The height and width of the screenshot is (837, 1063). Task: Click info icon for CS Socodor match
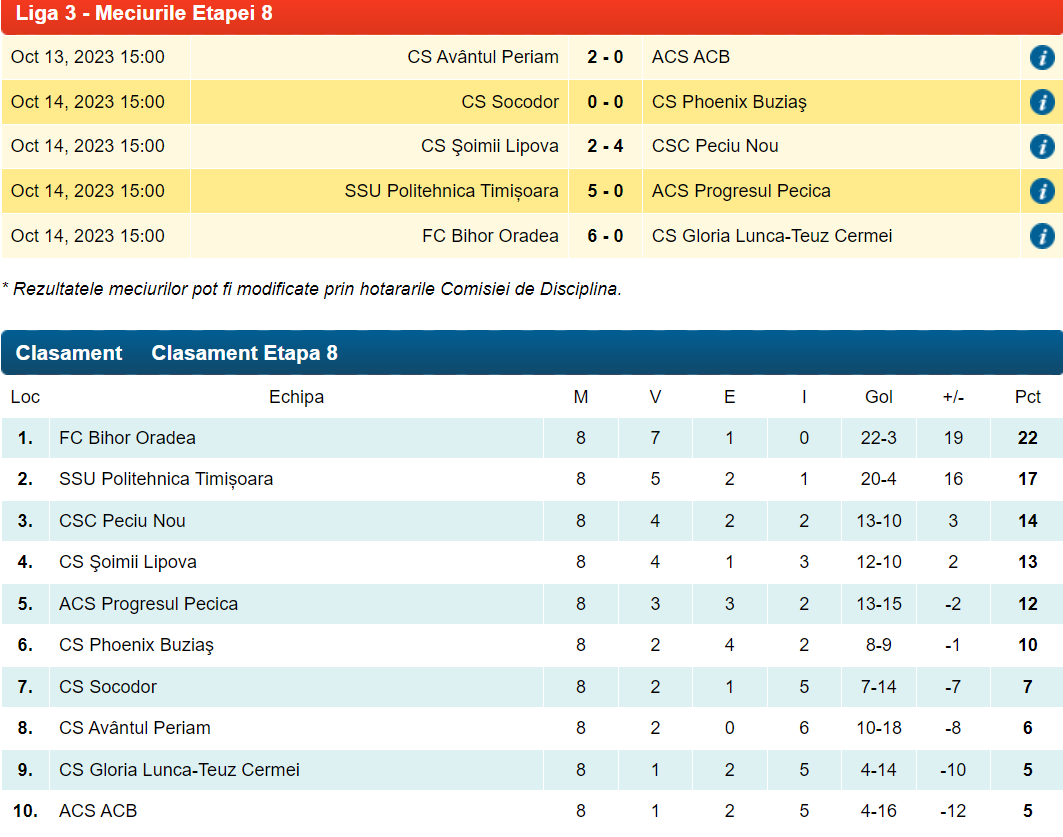(1041, 102)
